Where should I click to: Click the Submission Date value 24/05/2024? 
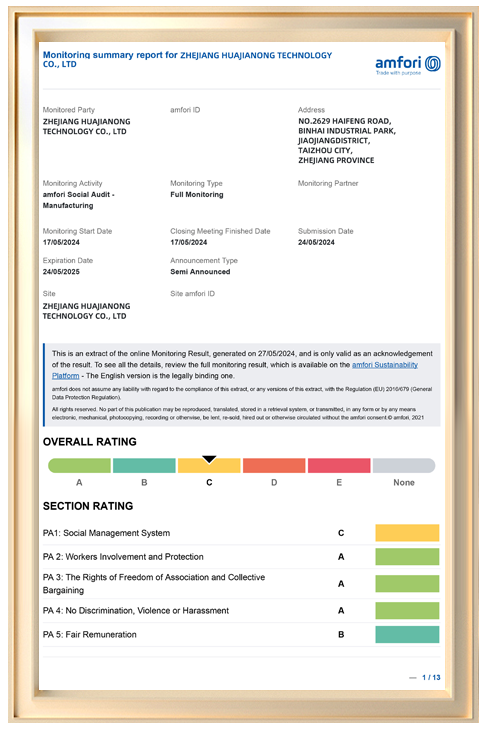coord(316,242)
